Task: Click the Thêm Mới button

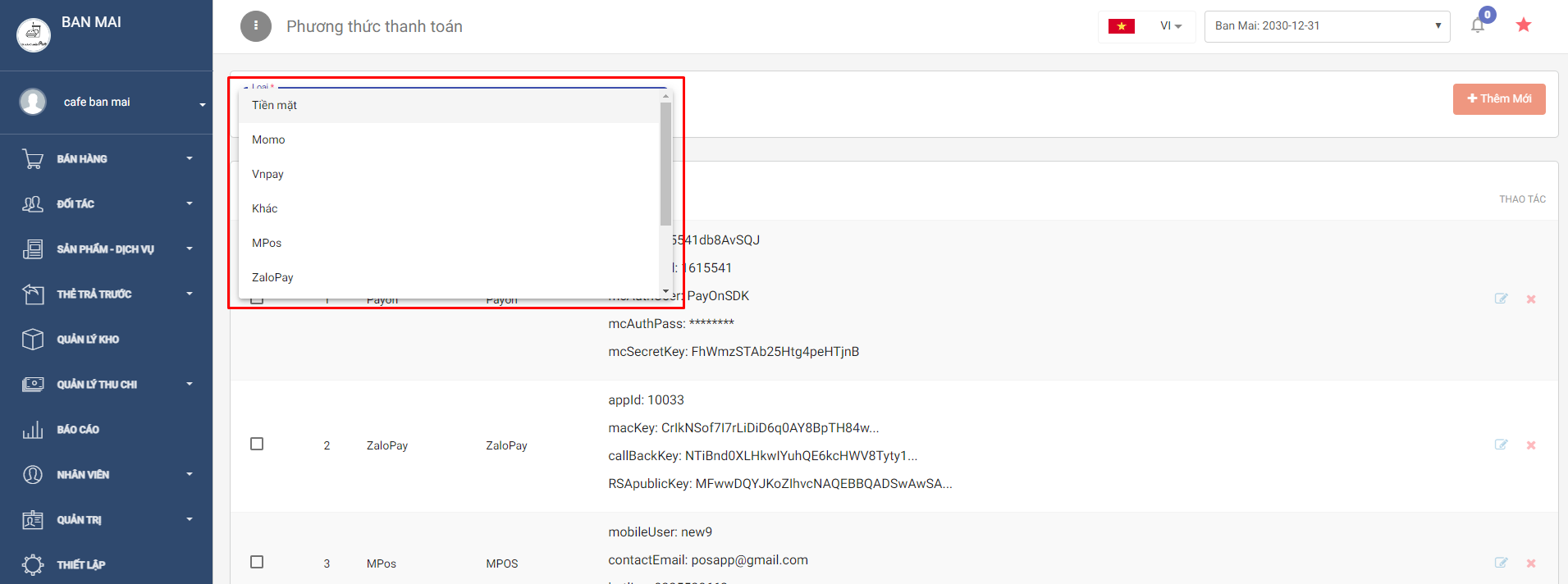Action: (1499, 99)
